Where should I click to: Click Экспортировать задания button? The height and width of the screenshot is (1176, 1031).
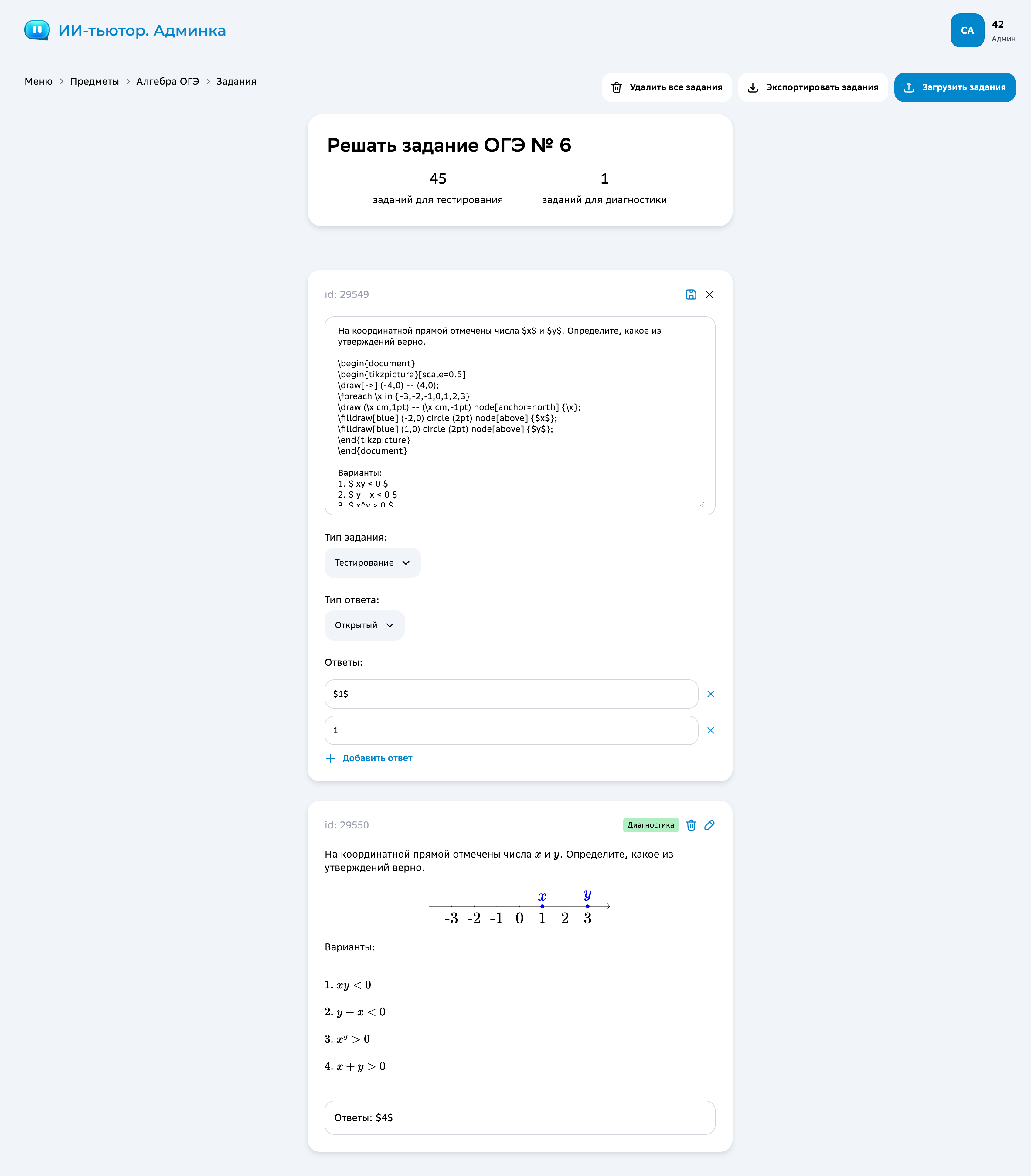tap(812, 87)
